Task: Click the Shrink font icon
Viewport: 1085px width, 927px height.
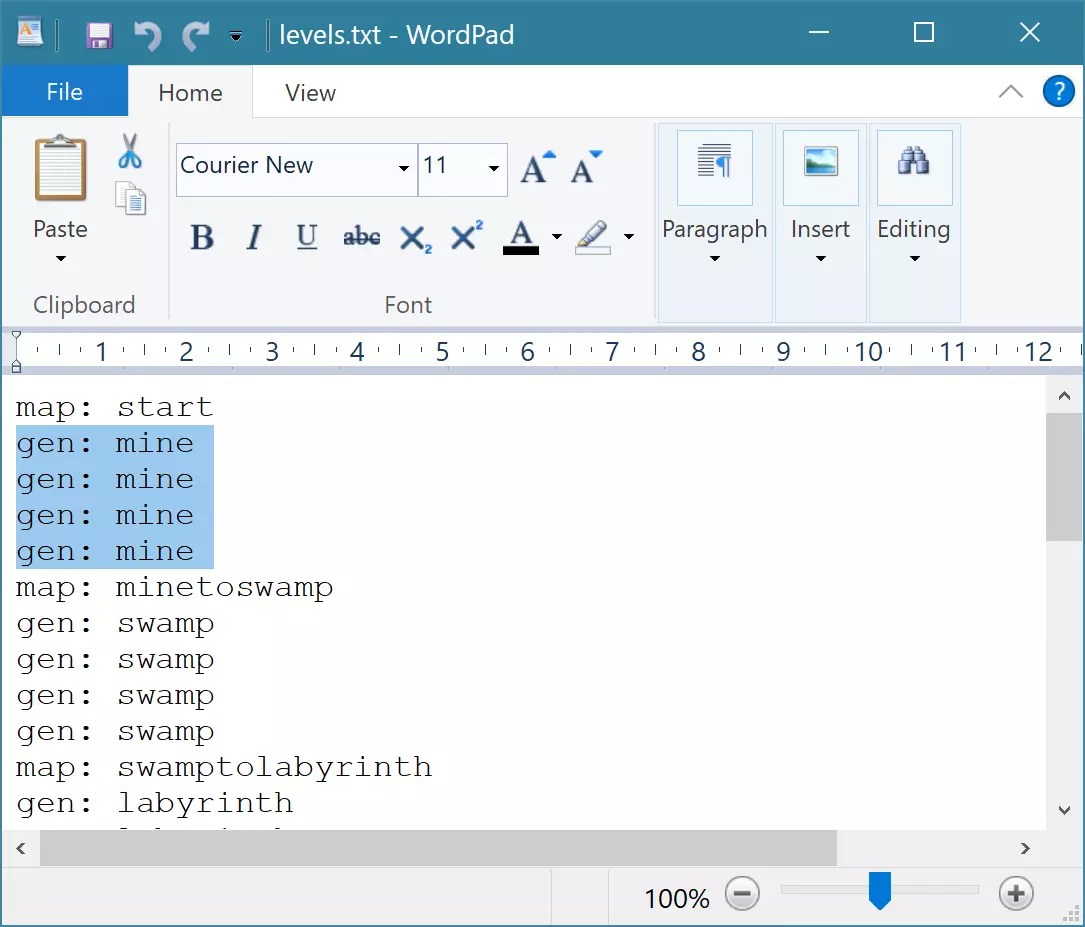Action: (586, 168)
